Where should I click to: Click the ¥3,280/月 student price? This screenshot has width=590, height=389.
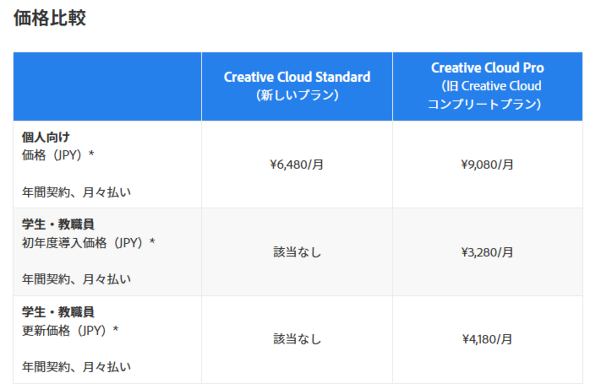(x=487, y=252)
